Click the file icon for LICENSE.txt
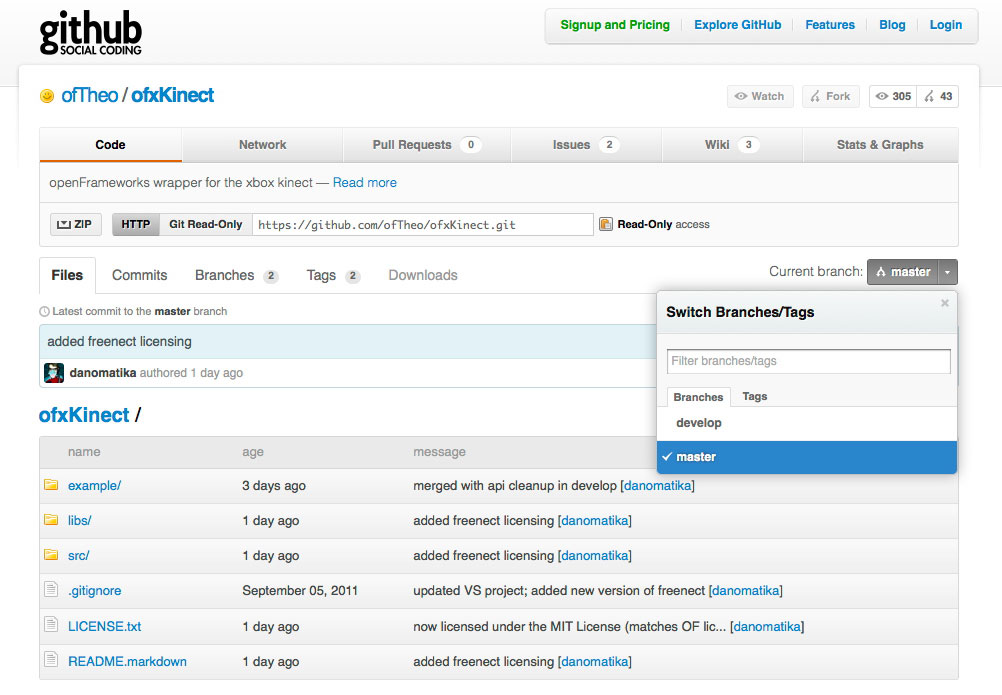 (x=51, y=624)
